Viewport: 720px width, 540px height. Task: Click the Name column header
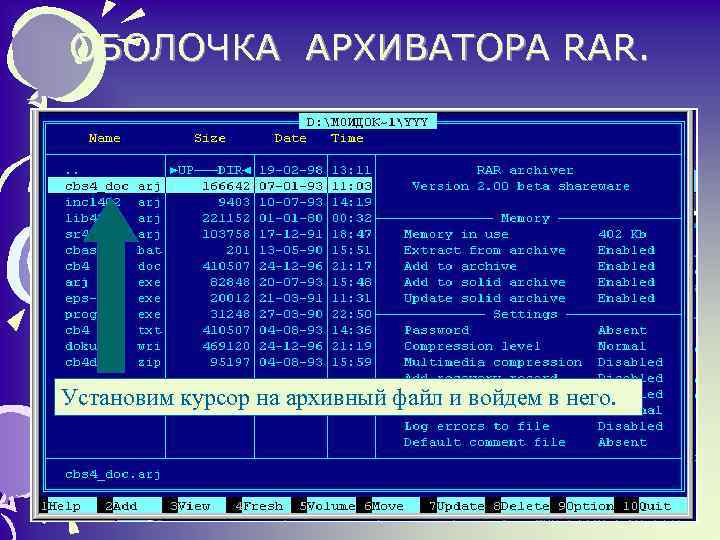pyautogui.click(x=105, y=138)
